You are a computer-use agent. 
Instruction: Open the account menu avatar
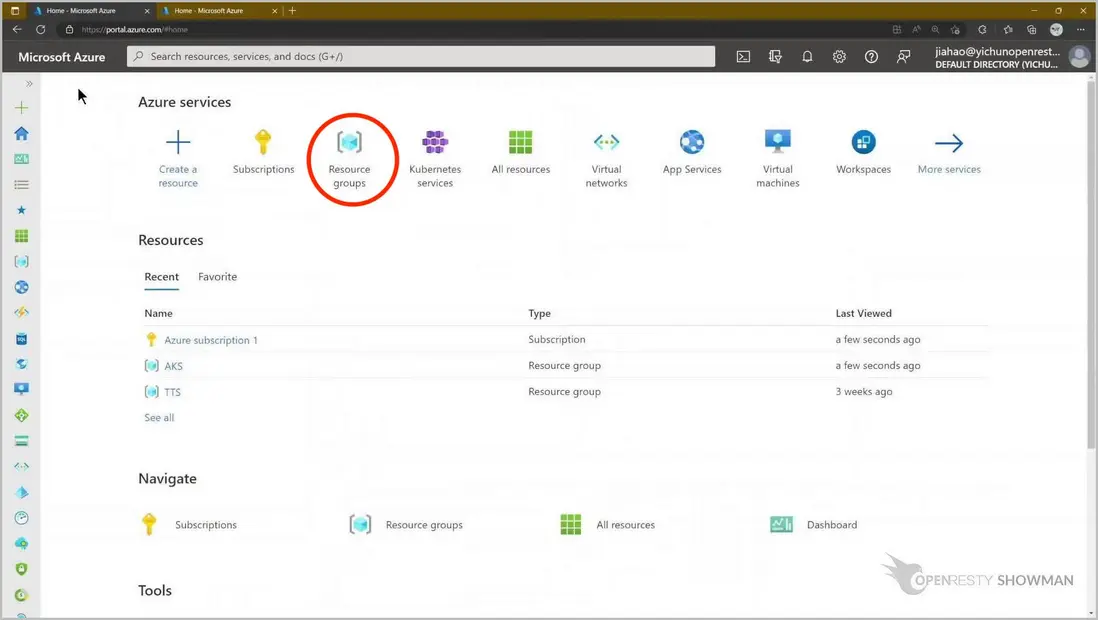click(x=1078, y=57)
